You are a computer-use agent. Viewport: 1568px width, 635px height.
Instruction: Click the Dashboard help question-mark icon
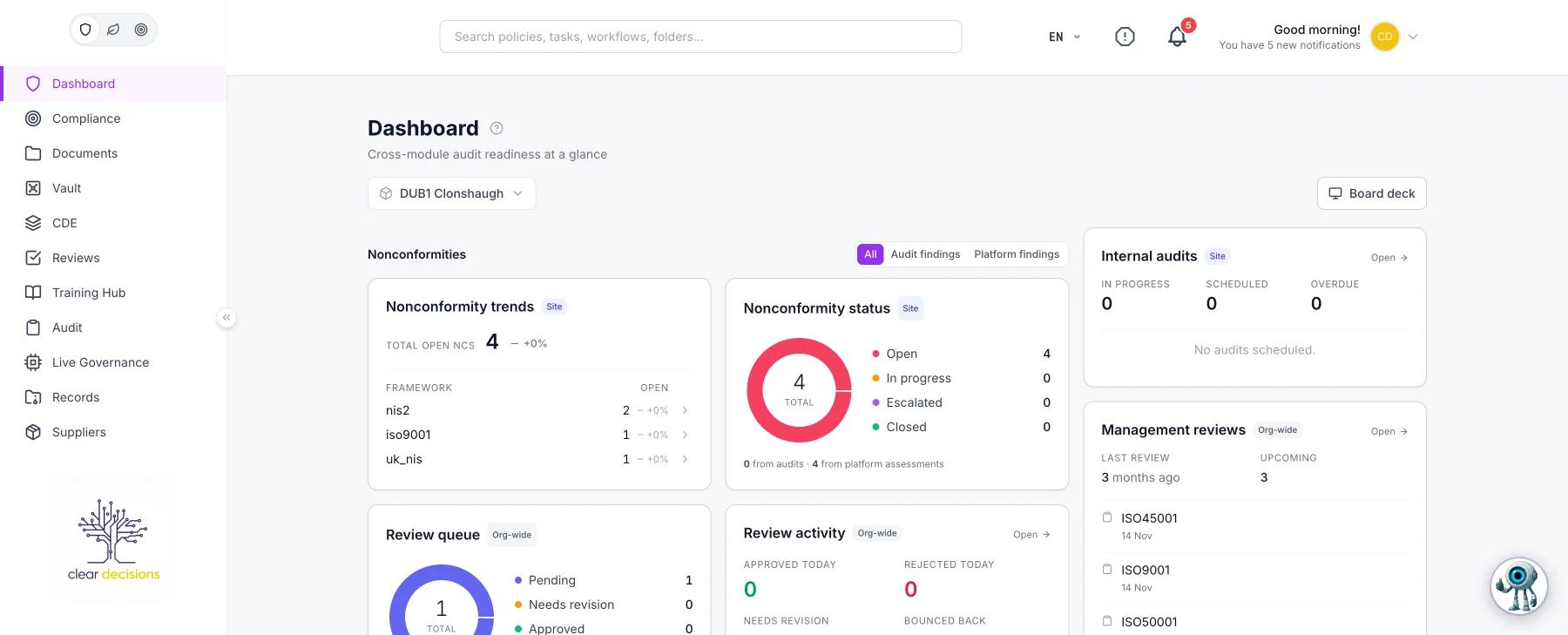click(497, 128)
